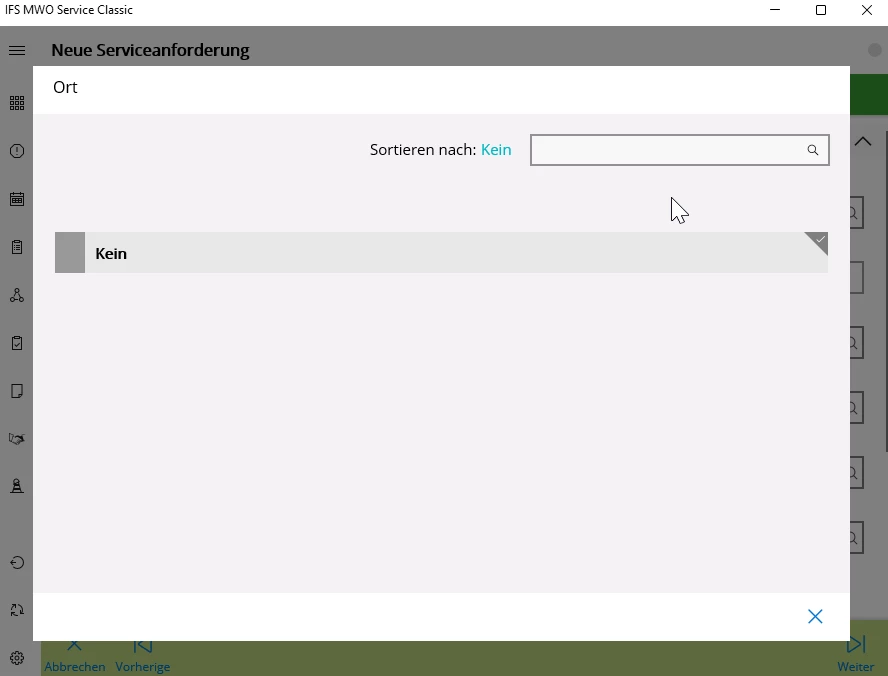Select the 'Kein' list row
This screenshot has width=888, height=676.
pyautogui.click(x=441, y=253)
